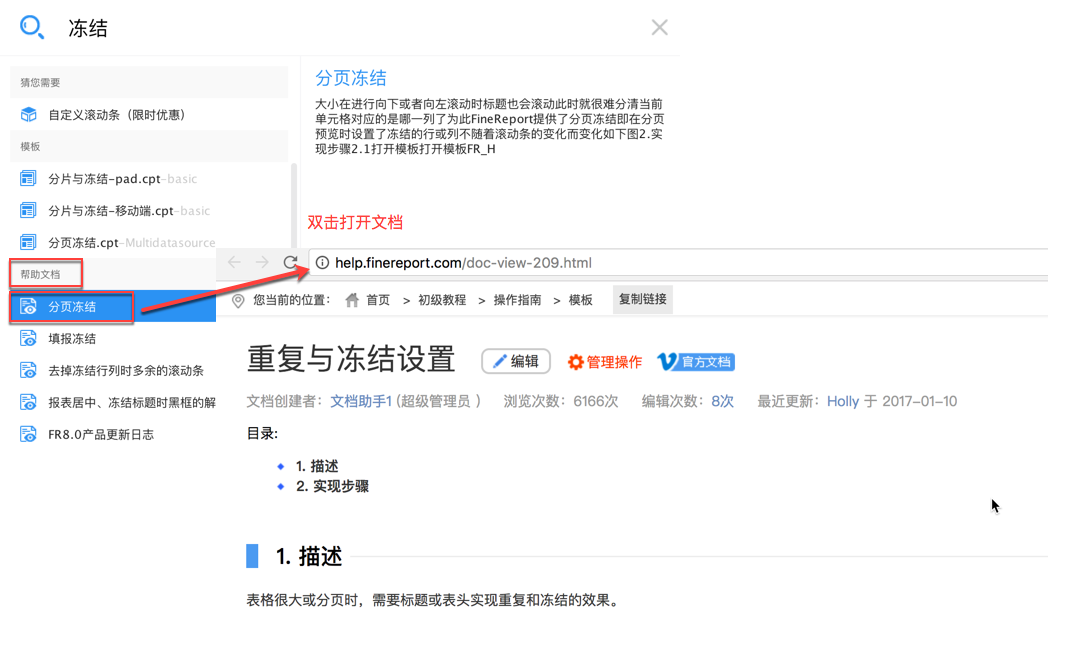The width and height of the screenshot is (1085, 662).
Task: Click browser back arrow
Action: click(234, 262)
